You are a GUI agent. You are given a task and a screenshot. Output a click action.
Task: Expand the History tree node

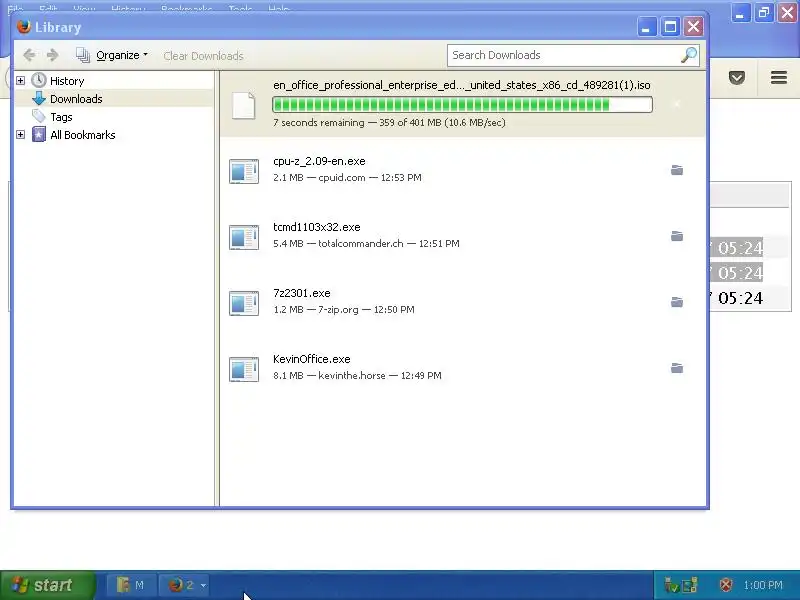pyautogui.click(x=20, y=81)
